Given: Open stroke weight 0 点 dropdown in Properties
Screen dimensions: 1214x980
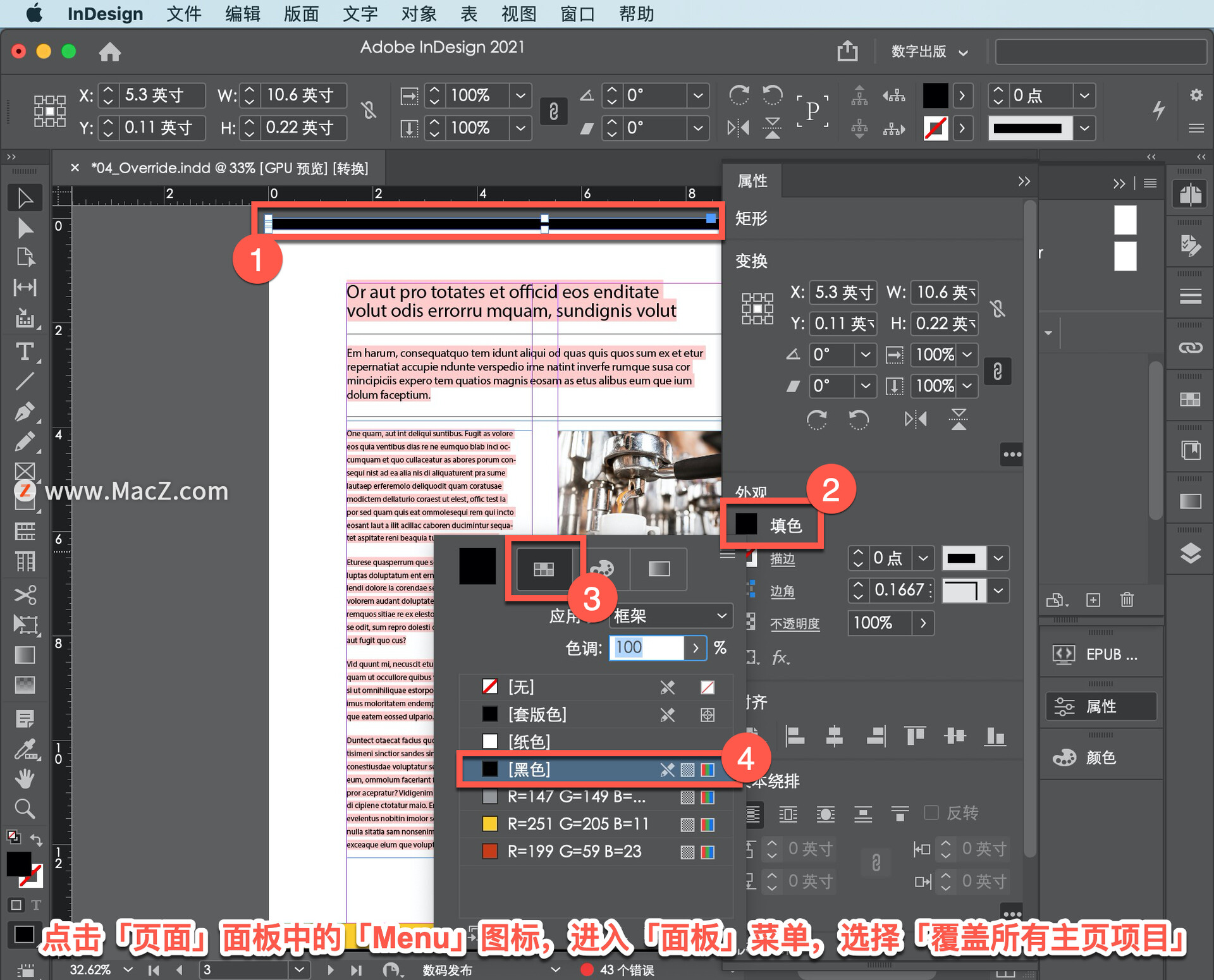Looking at the screenshot, I should [x=923, y=558].
